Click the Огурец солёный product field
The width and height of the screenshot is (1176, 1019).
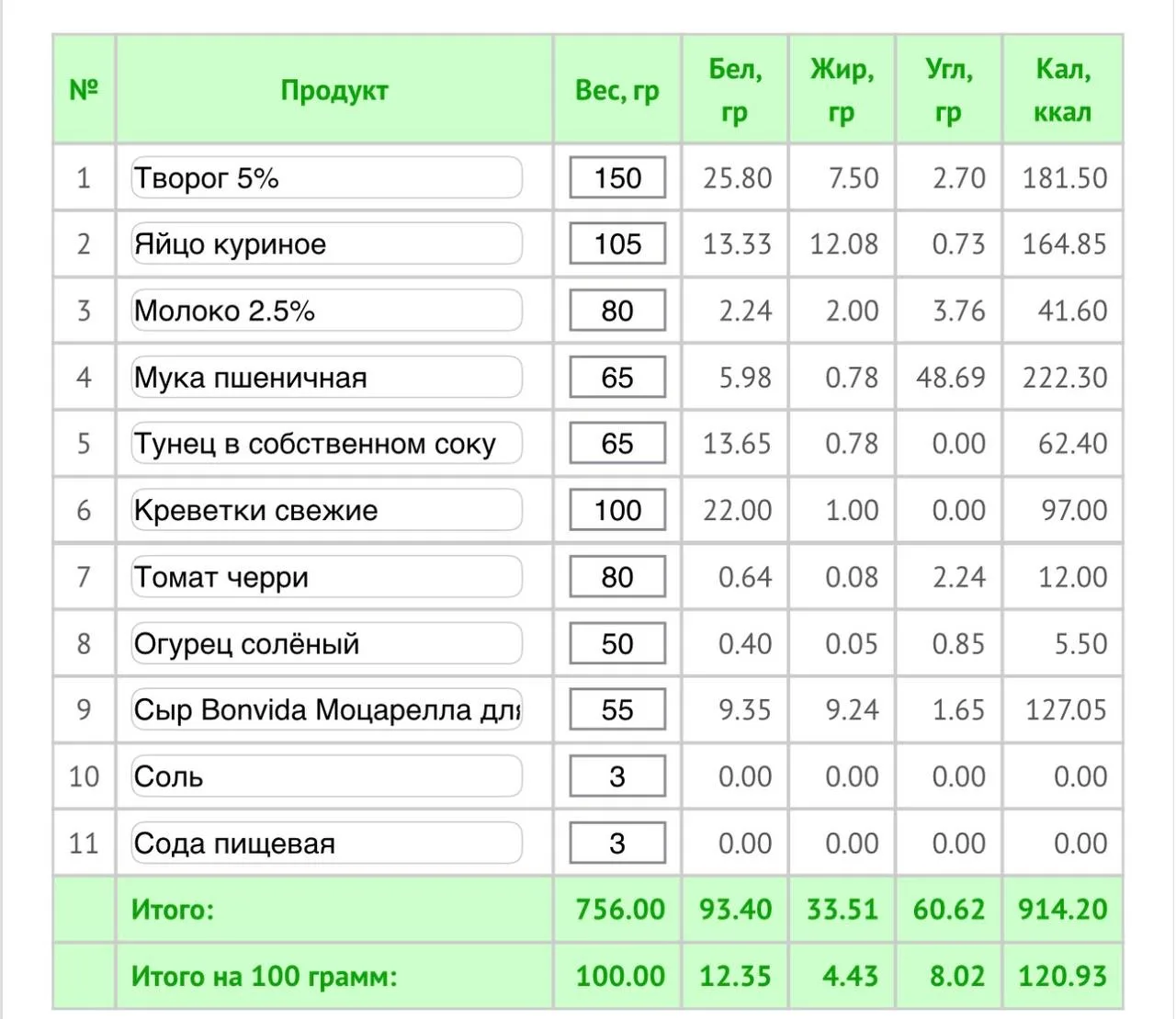point(327,643)
